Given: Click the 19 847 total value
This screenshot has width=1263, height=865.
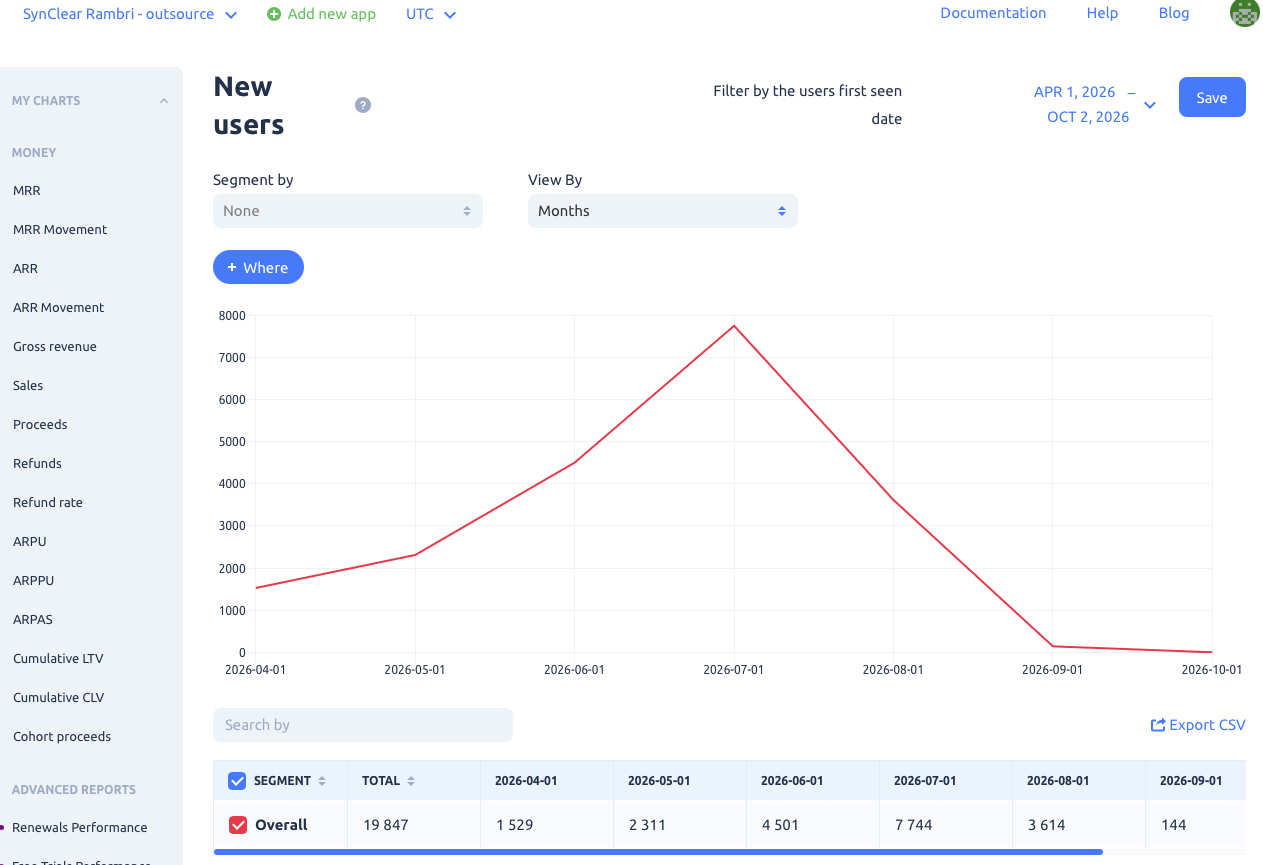Looking at the screenshot, I should 385,825.
